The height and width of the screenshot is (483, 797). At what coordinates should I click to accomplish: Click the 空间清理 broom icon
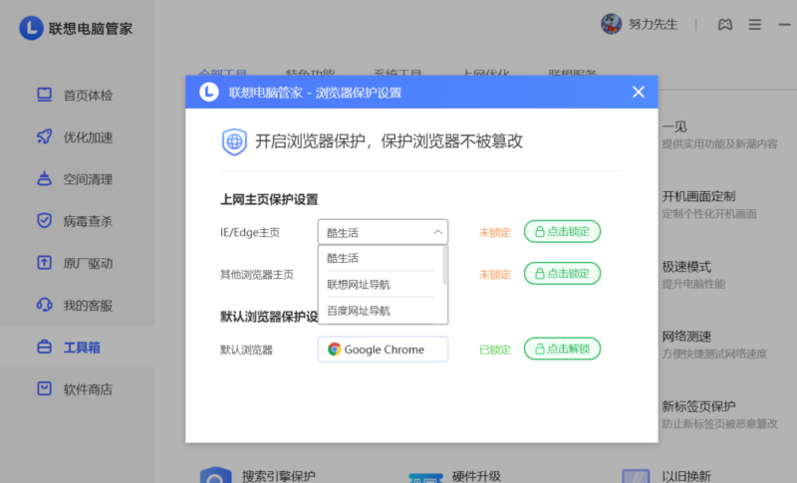point(44,179)
